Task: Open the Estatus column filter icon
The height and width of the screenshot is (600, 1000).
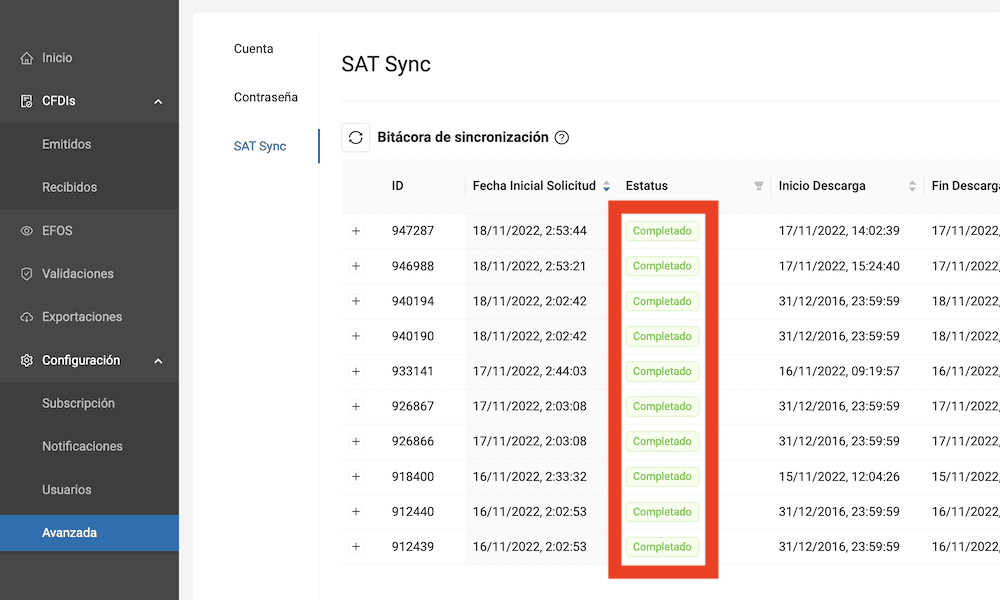Action: (x=759, y=186)
